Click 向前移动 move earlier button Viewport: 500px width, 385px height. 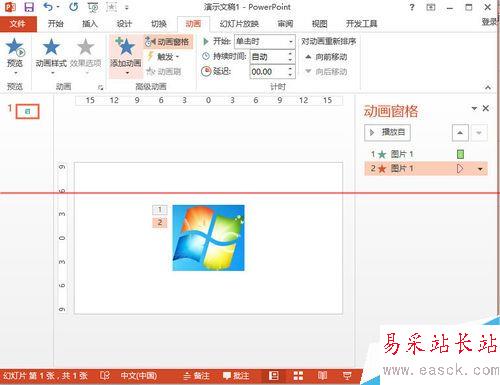coord(326,57)
